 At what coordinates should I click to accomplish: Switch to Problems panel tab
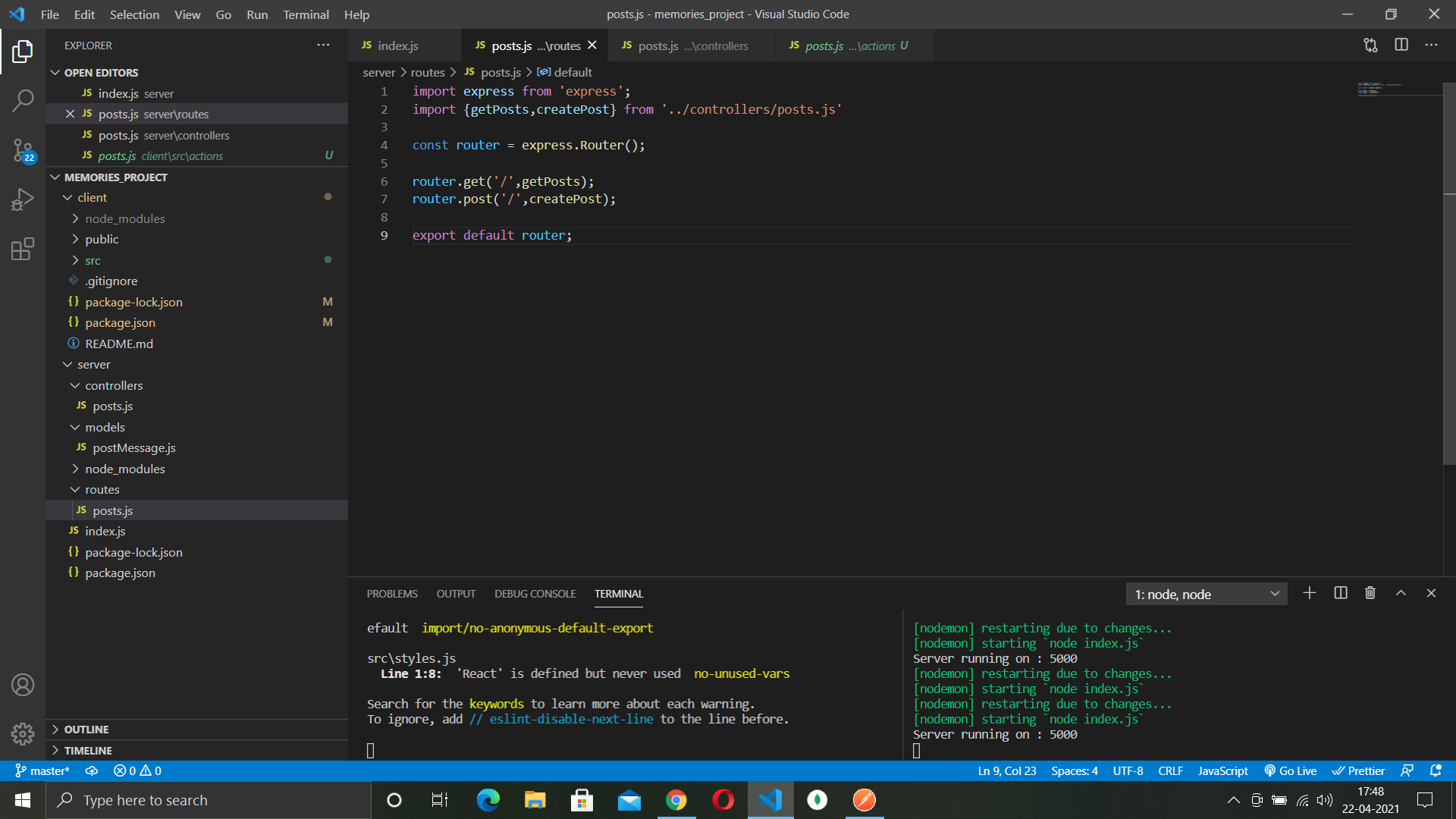(392, 594)
